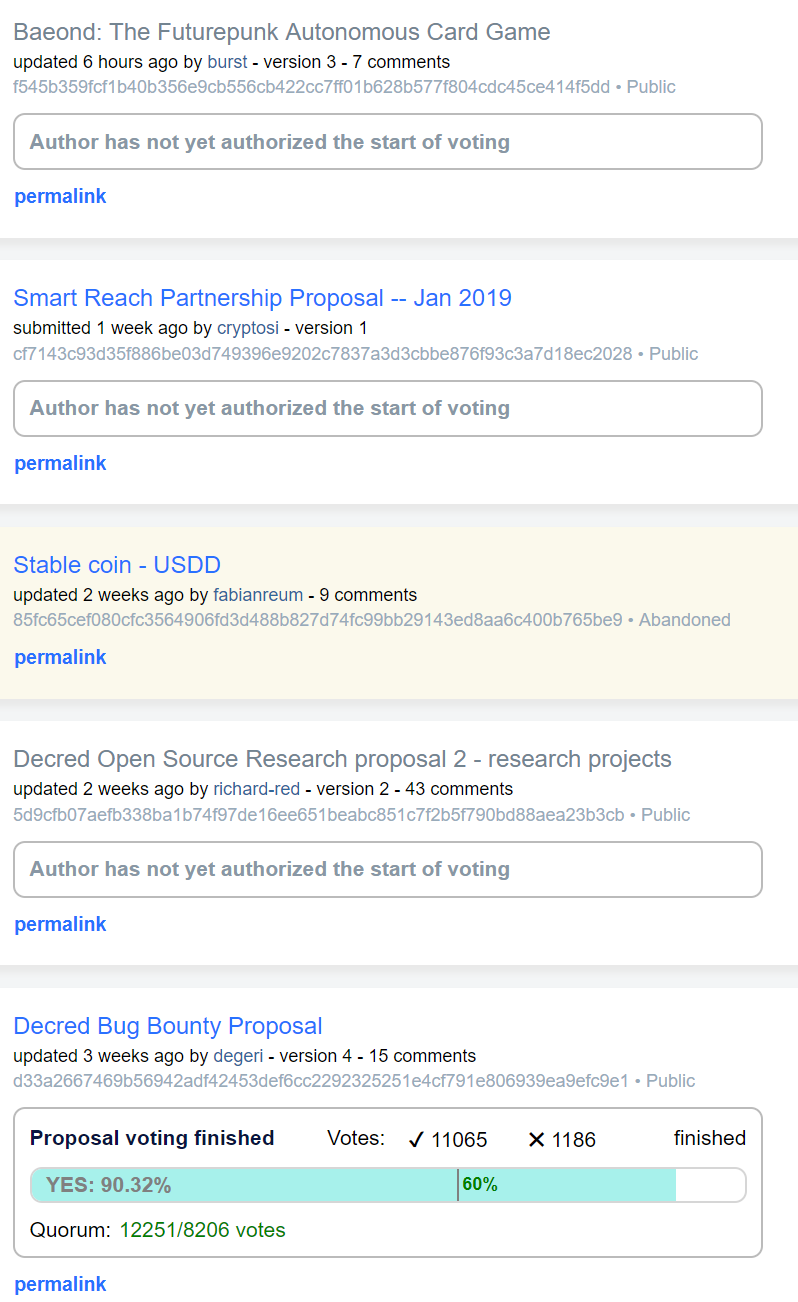This screenshot has width=798, height=1302.
Task: Open Decred Bug Bounty Proposal link
Action: (168, 1026)
